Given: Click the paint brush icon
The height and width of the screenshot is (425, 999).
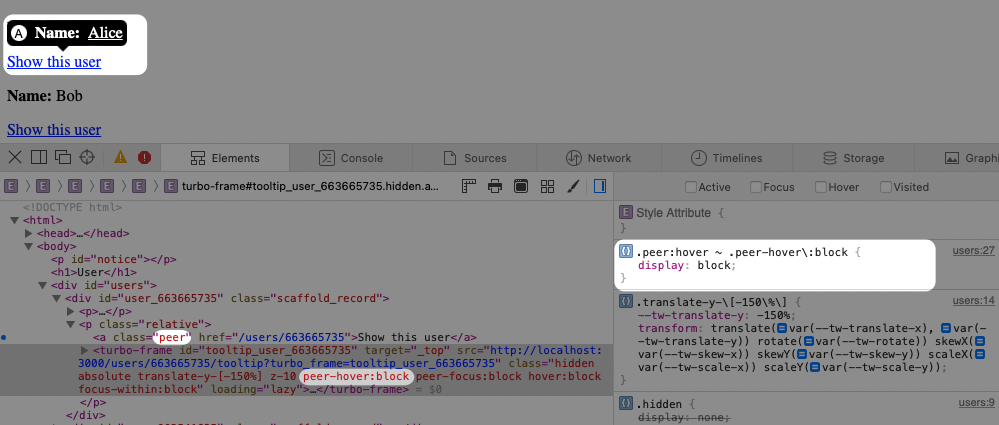Looking at the screenshot, I should coord(574,186).
